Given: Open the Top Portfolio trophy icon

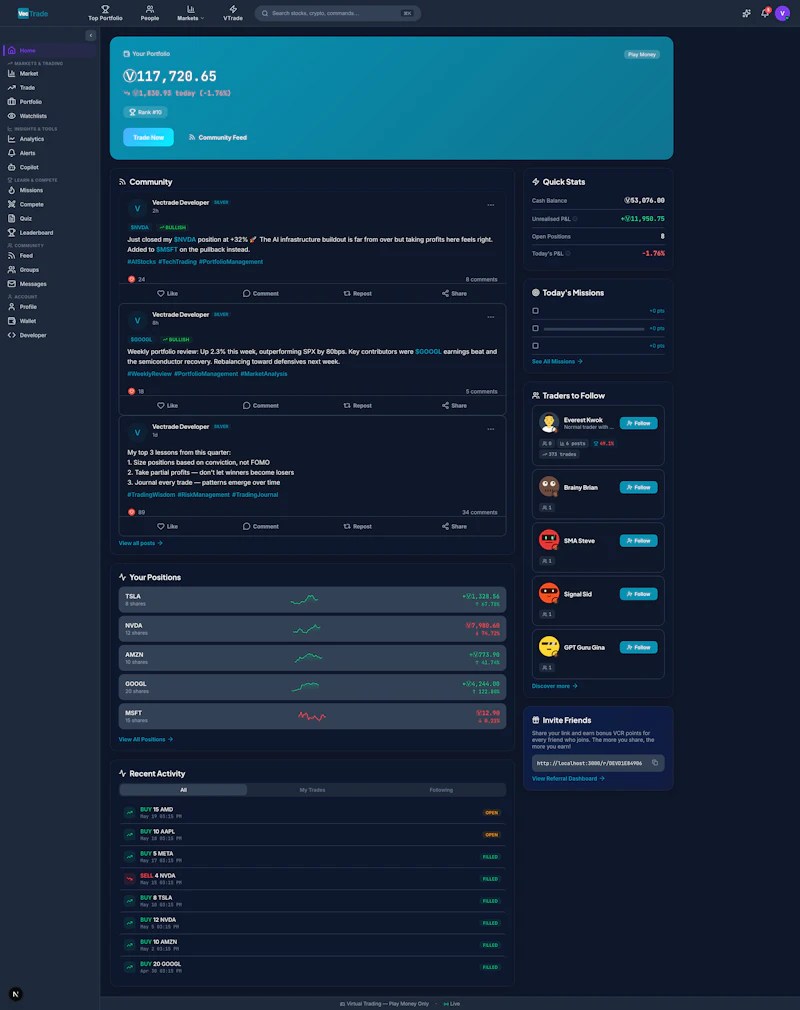Looking at the screenshot, I should [x=105, y=9].
